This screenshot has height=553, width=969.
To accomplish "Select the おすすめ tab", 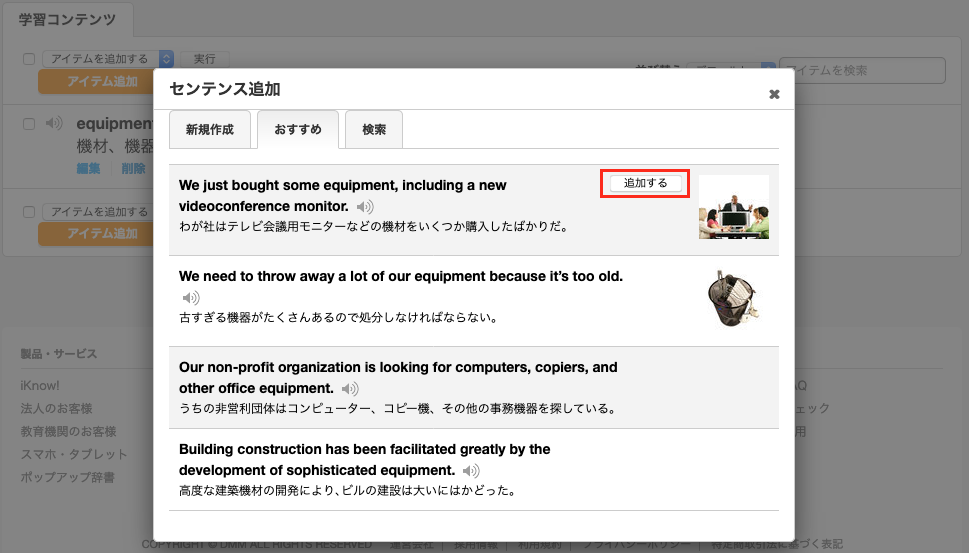I will point(298,130).
